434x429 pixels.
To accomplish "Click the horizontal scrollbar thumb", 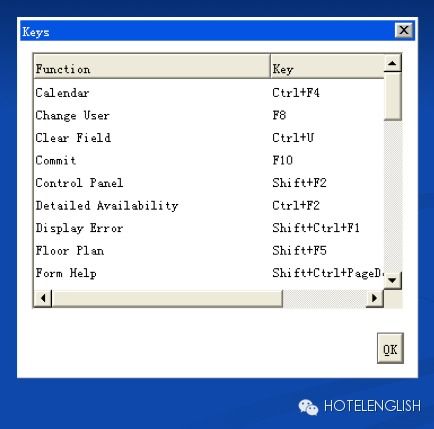I will coord(167,298).
